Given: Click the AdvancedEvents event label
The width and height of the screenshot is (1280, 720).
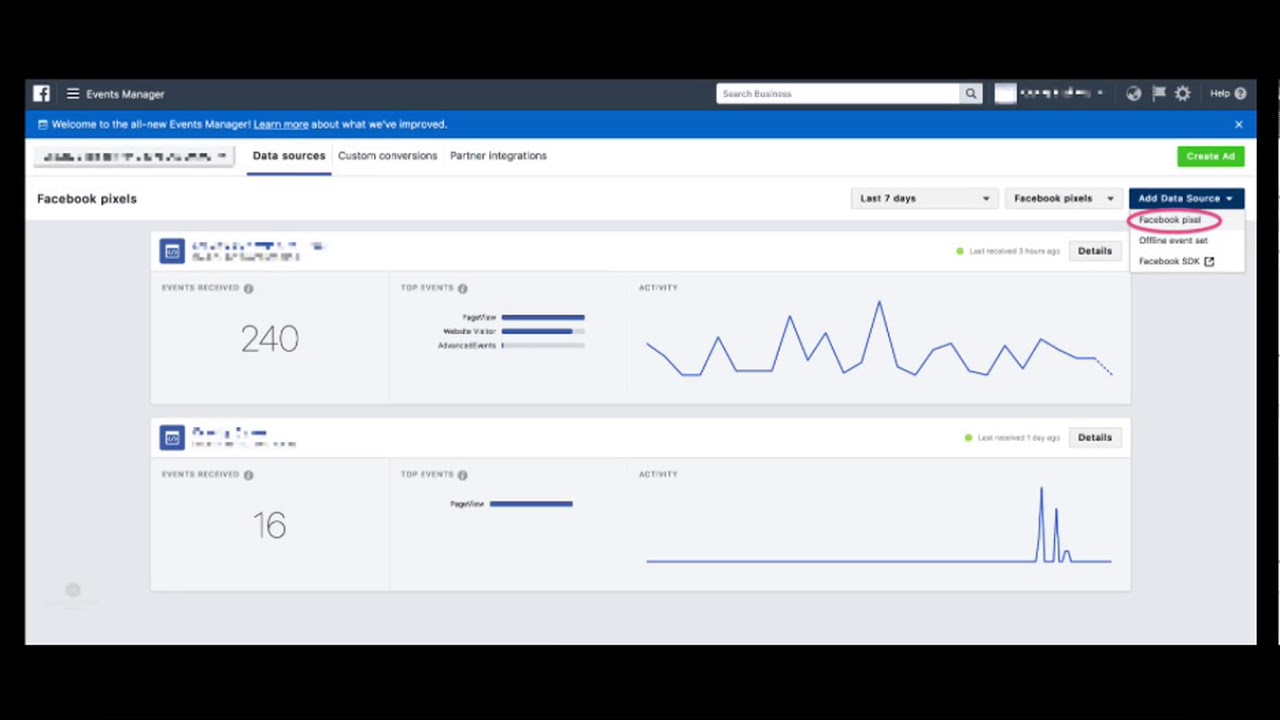Looking at the screenshot, I should click(x=467, y=345).
